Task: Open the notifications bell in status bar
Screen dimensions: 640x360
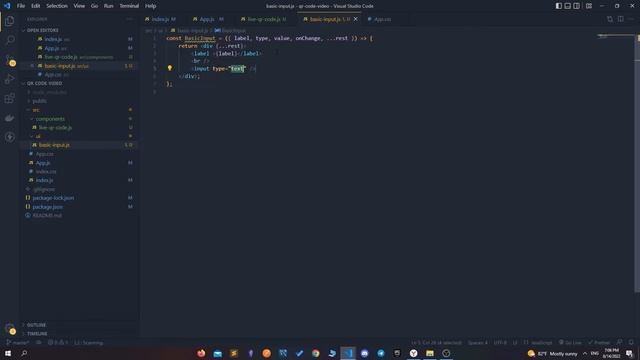Action: click(631, 342)
